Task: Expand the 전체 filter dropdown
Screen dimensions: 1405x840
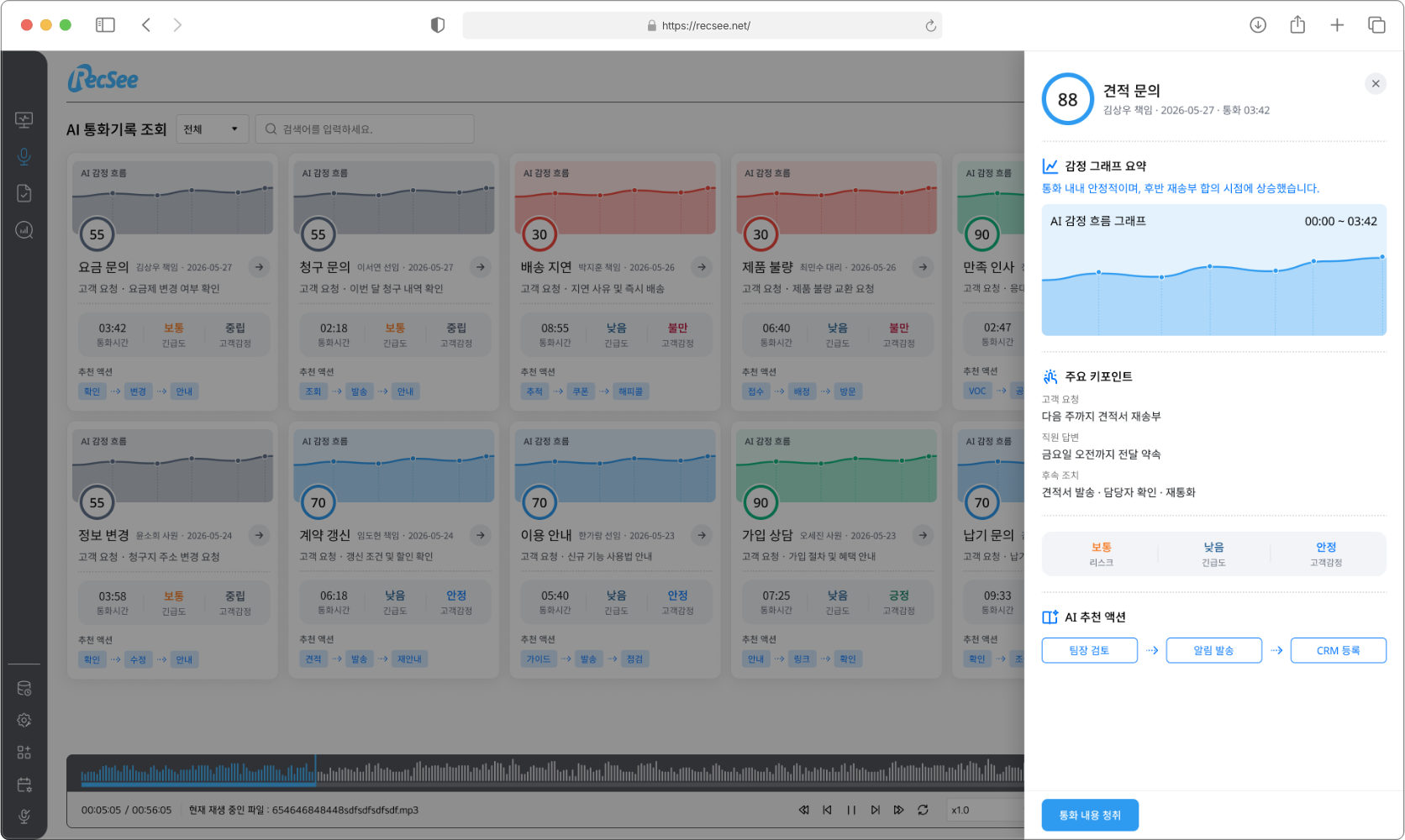Action: tap(213, 129)
